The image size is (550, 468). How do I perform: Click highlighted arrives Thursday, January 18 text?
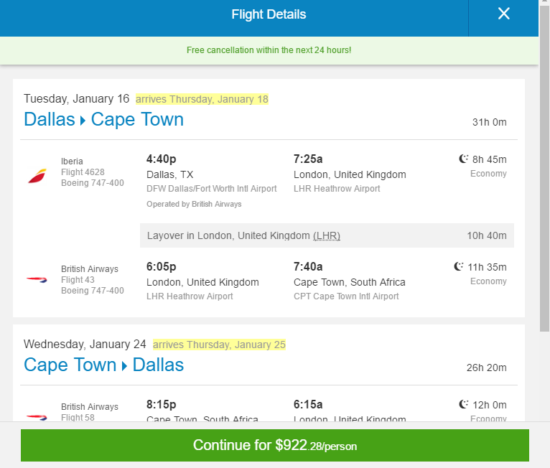pyautogui.click(x=202, y=99)
